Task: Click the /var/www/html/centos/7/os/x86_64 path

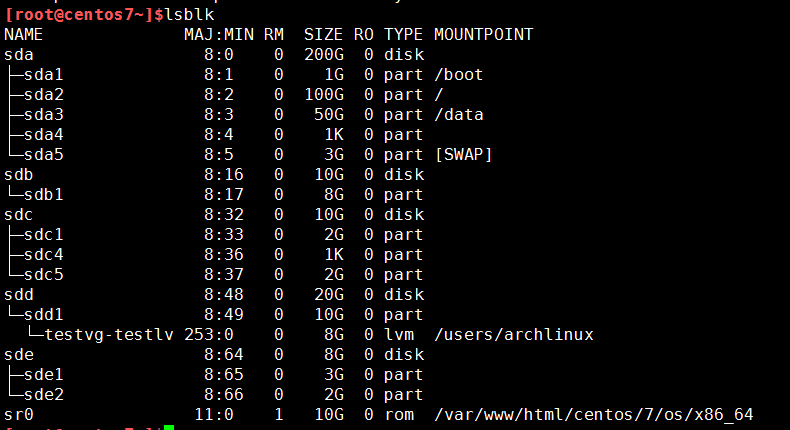Action: [x=594, y=414]
